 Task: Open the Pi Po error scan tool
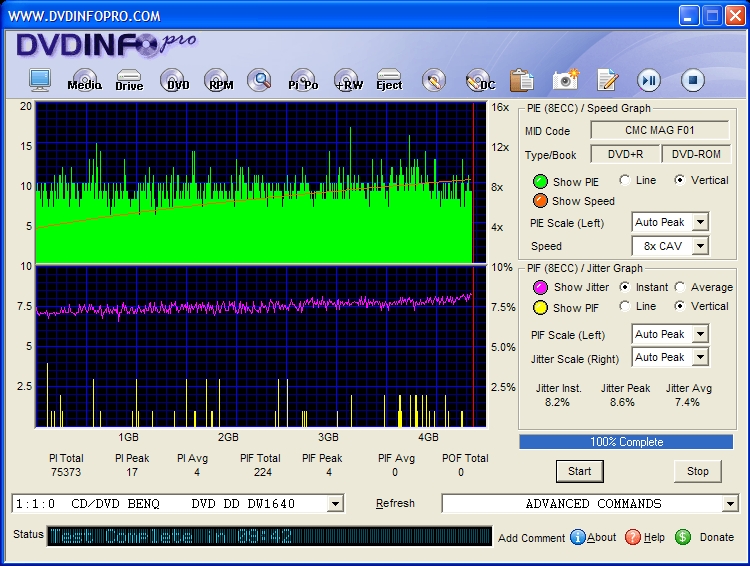[x=303, y=80]
